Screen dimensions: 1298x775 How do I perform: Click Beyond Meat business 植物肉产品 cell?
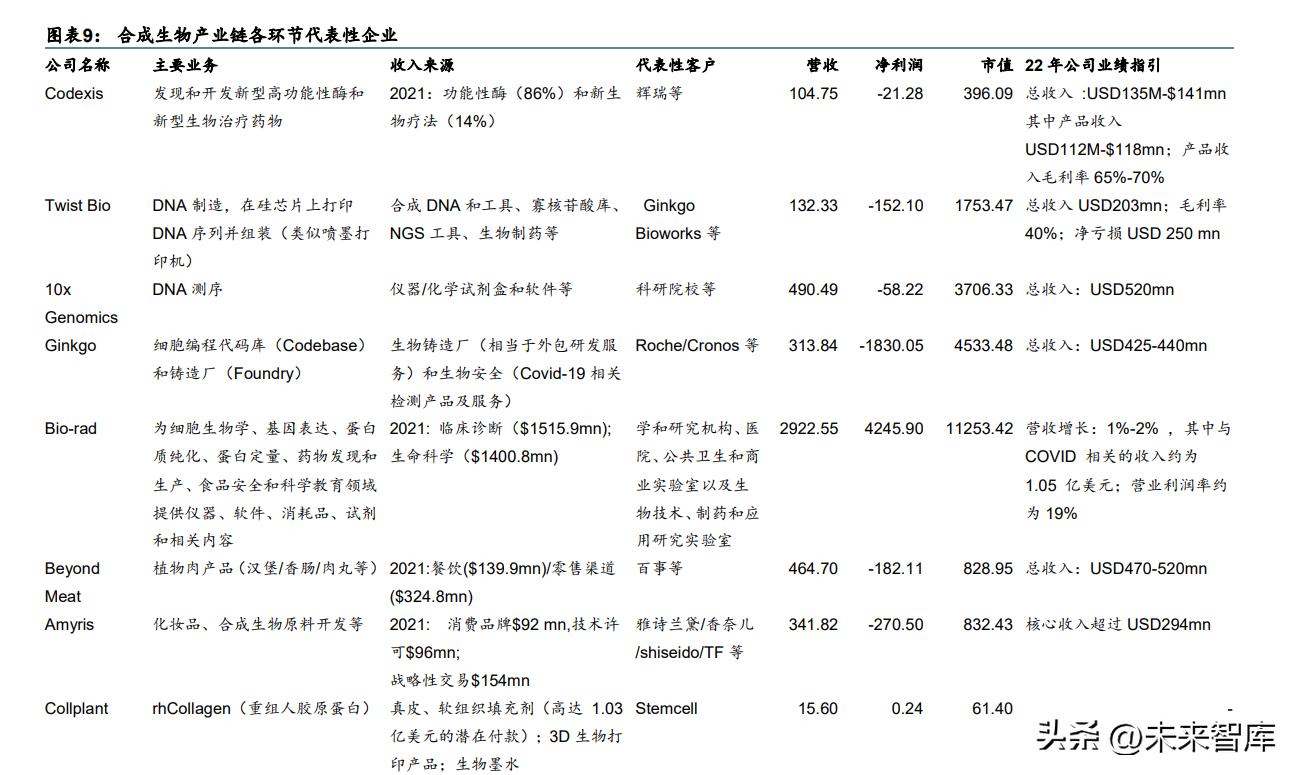[x=265, y=568]
